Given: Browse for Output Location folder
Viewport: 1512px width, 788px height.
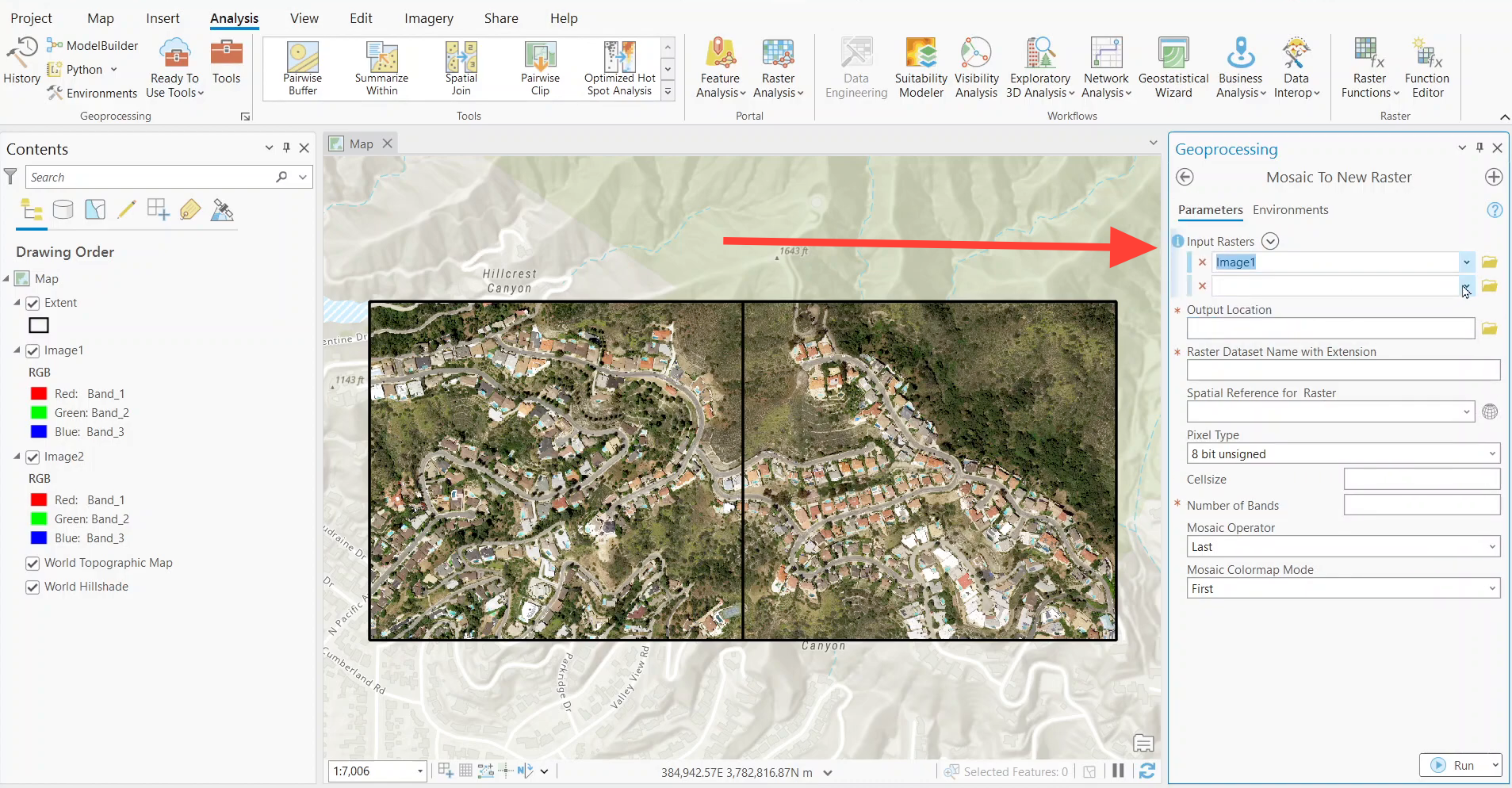Looking at the screenshot, I should (x=1490, y=328).
